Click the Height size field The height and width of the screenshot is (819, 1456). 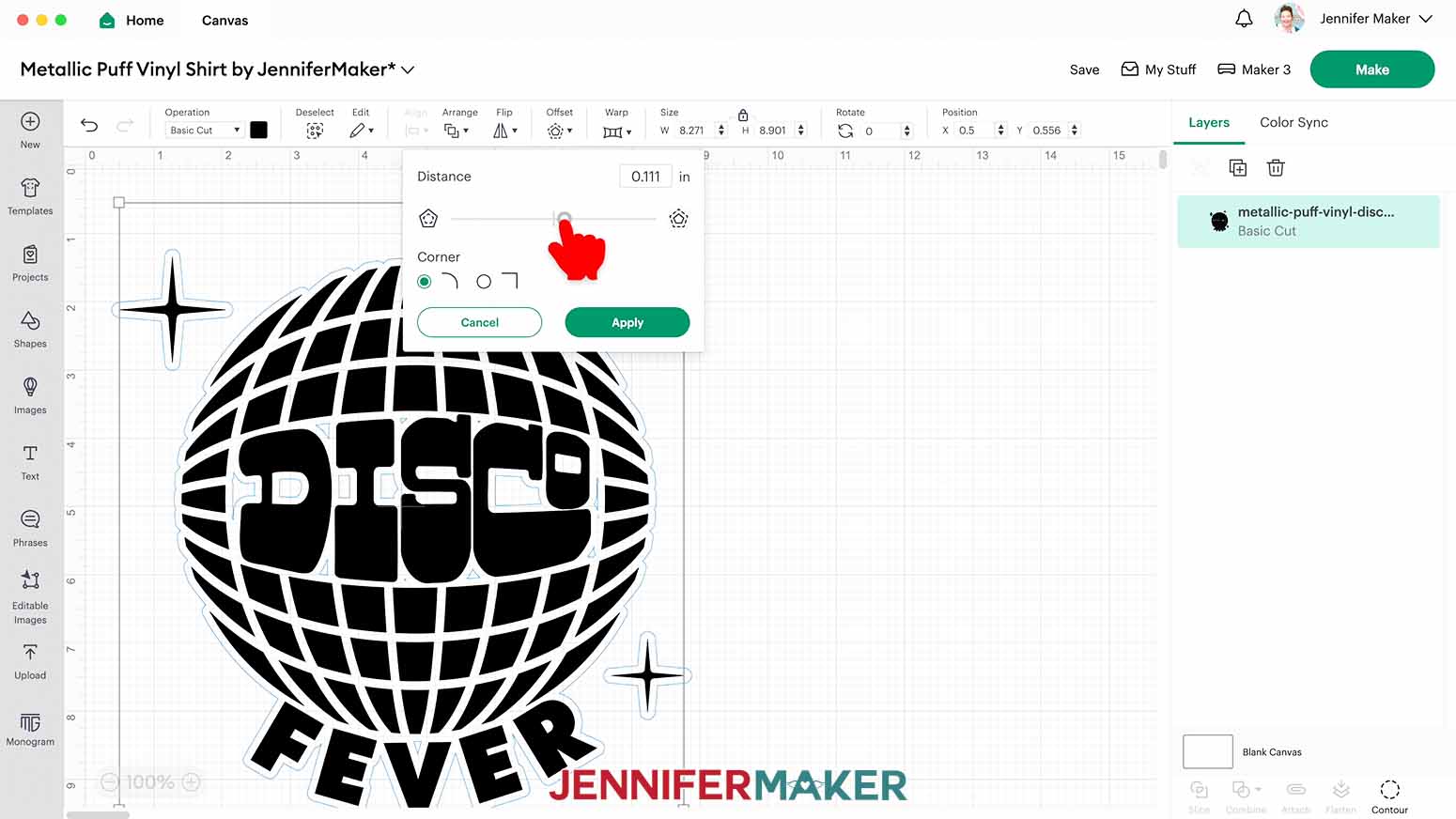click(x=774, y=131)
